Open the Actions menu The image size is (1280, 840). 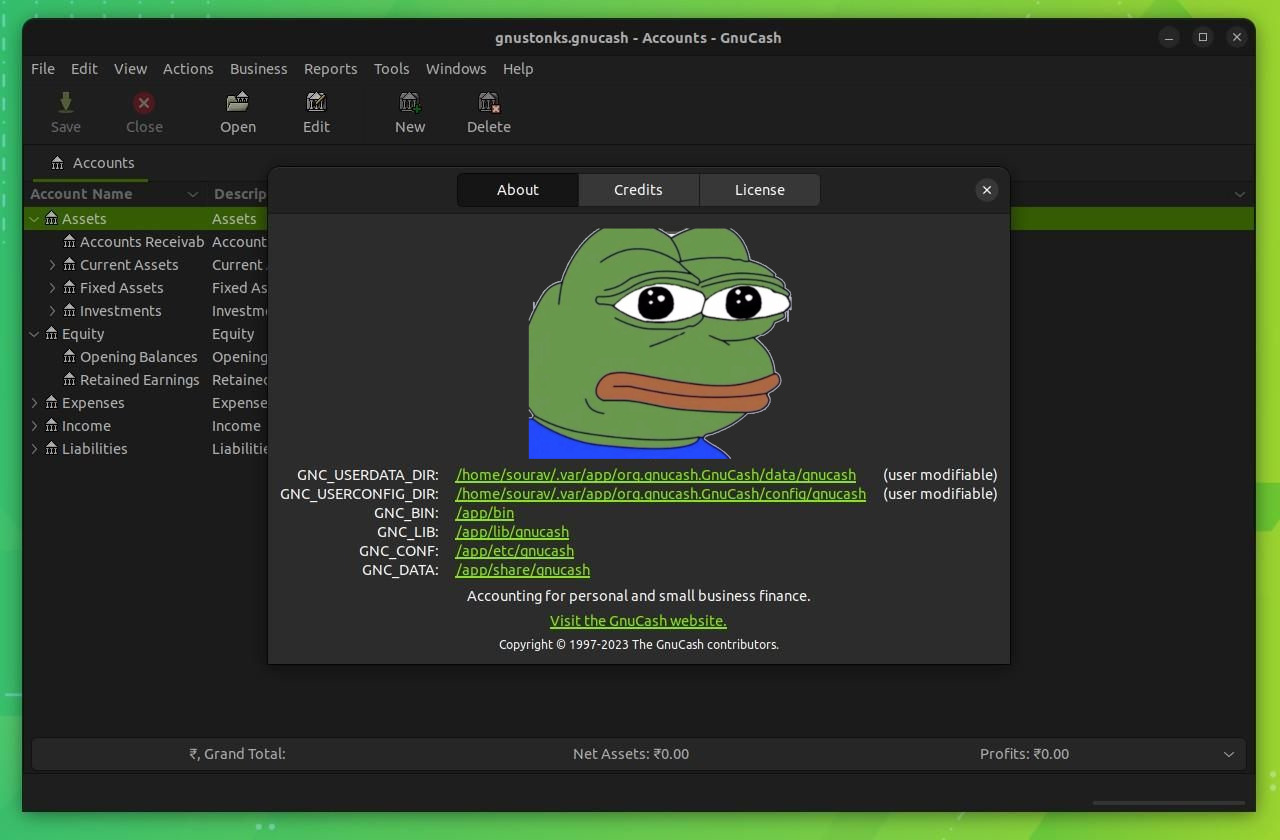pyautogui.click(x=188, y=69)
